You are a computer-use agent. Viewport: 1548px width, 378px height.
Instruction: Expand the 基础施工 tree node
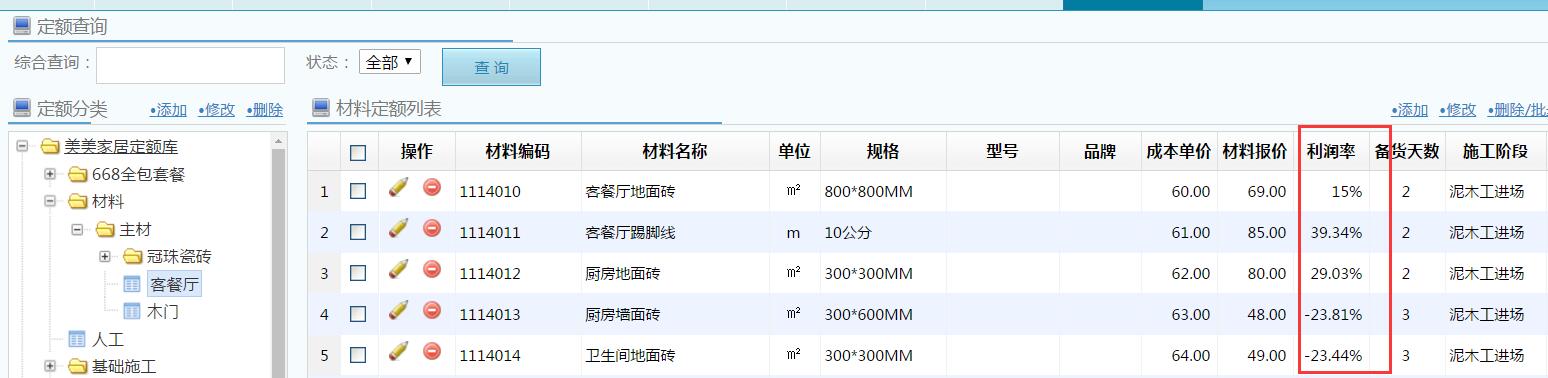coord(50,367)
